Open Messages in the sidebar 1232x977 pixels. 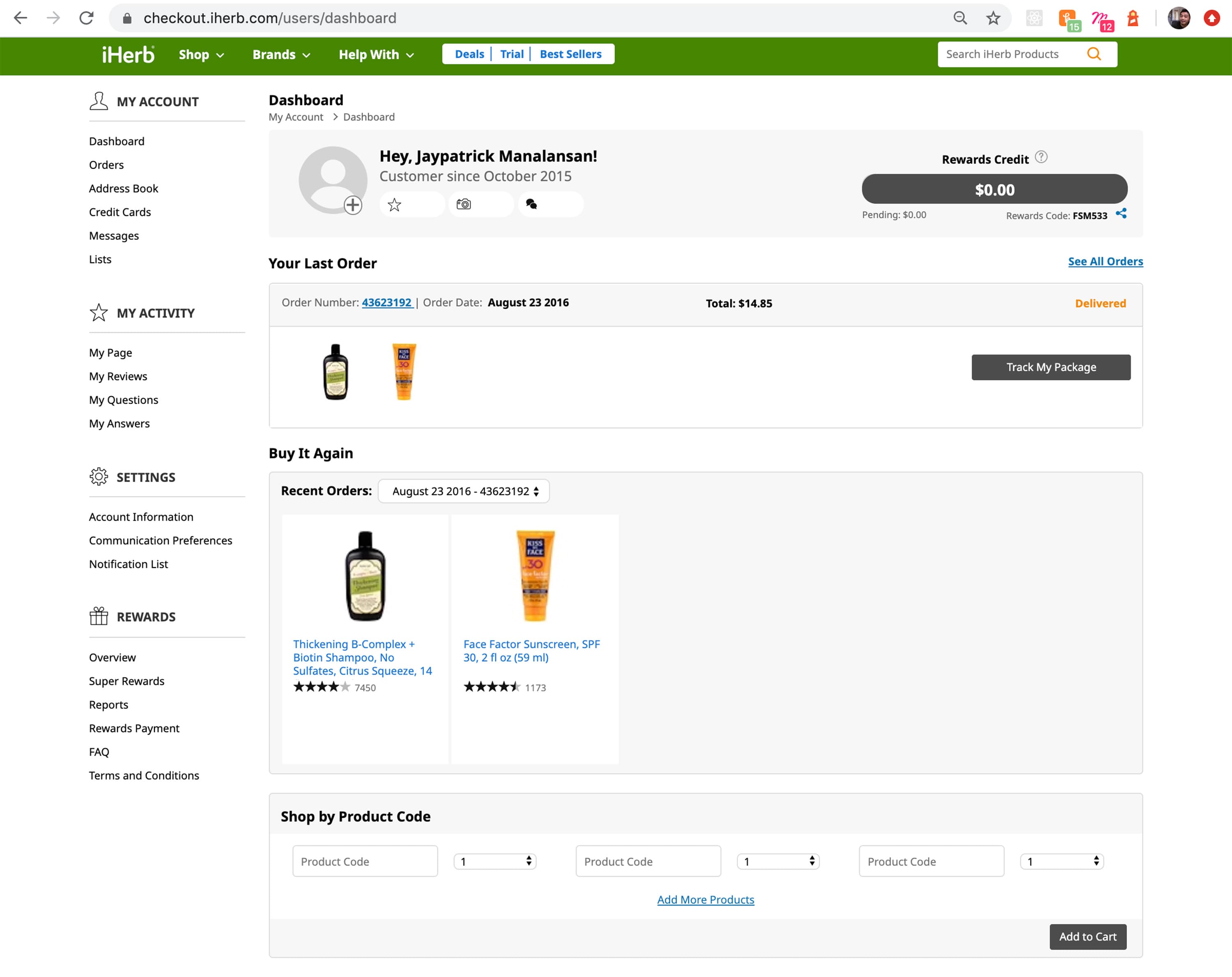tap(114, 235)
